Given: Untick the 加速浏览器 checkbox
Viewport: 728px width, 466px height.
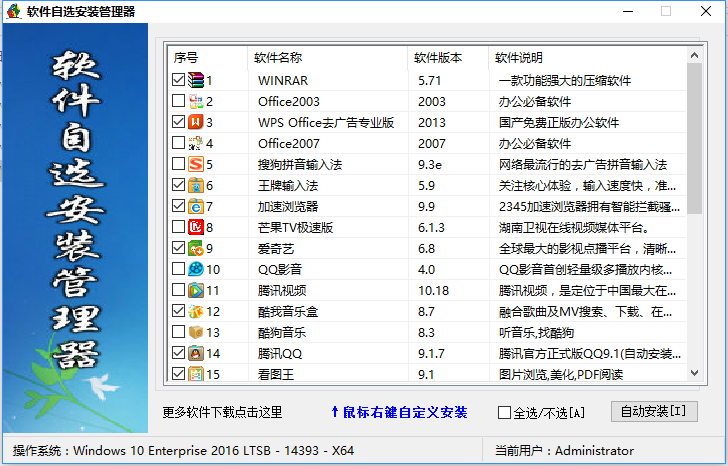Looking at the screenshot, I should coord(178,205).
